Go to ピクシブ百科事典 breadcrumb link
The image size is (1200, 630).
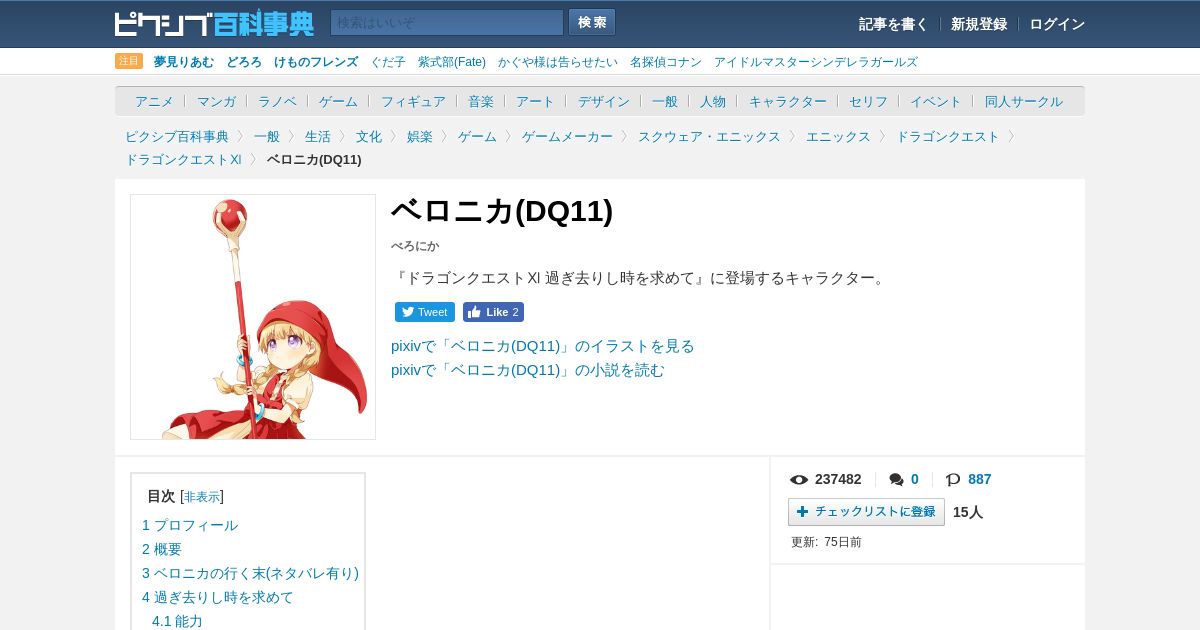coord(177,136)
